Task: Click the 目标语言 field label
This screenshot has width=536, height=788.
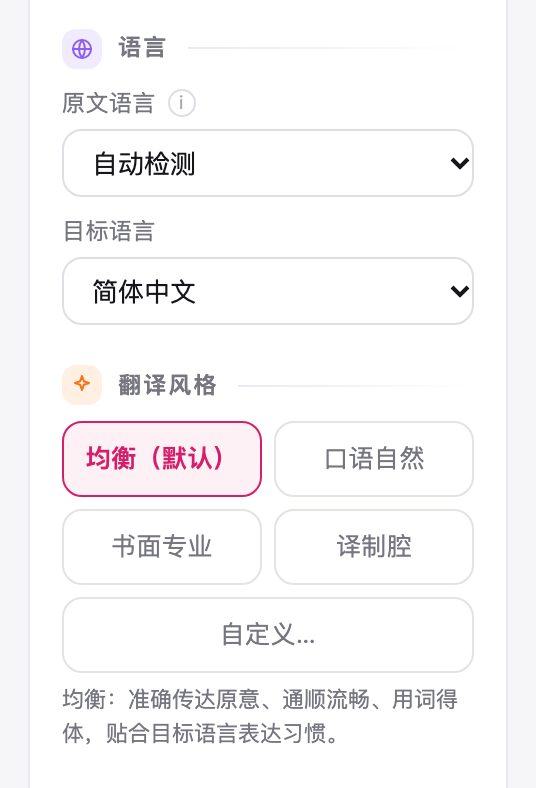Action: point(109,231)
